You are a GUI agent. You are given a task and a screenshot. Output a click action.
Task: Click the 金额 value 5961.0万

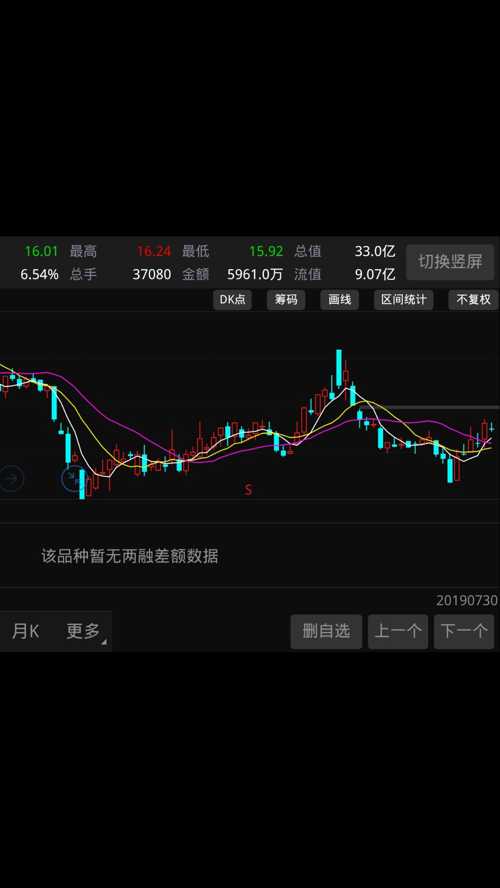click(x=255, y=275)
